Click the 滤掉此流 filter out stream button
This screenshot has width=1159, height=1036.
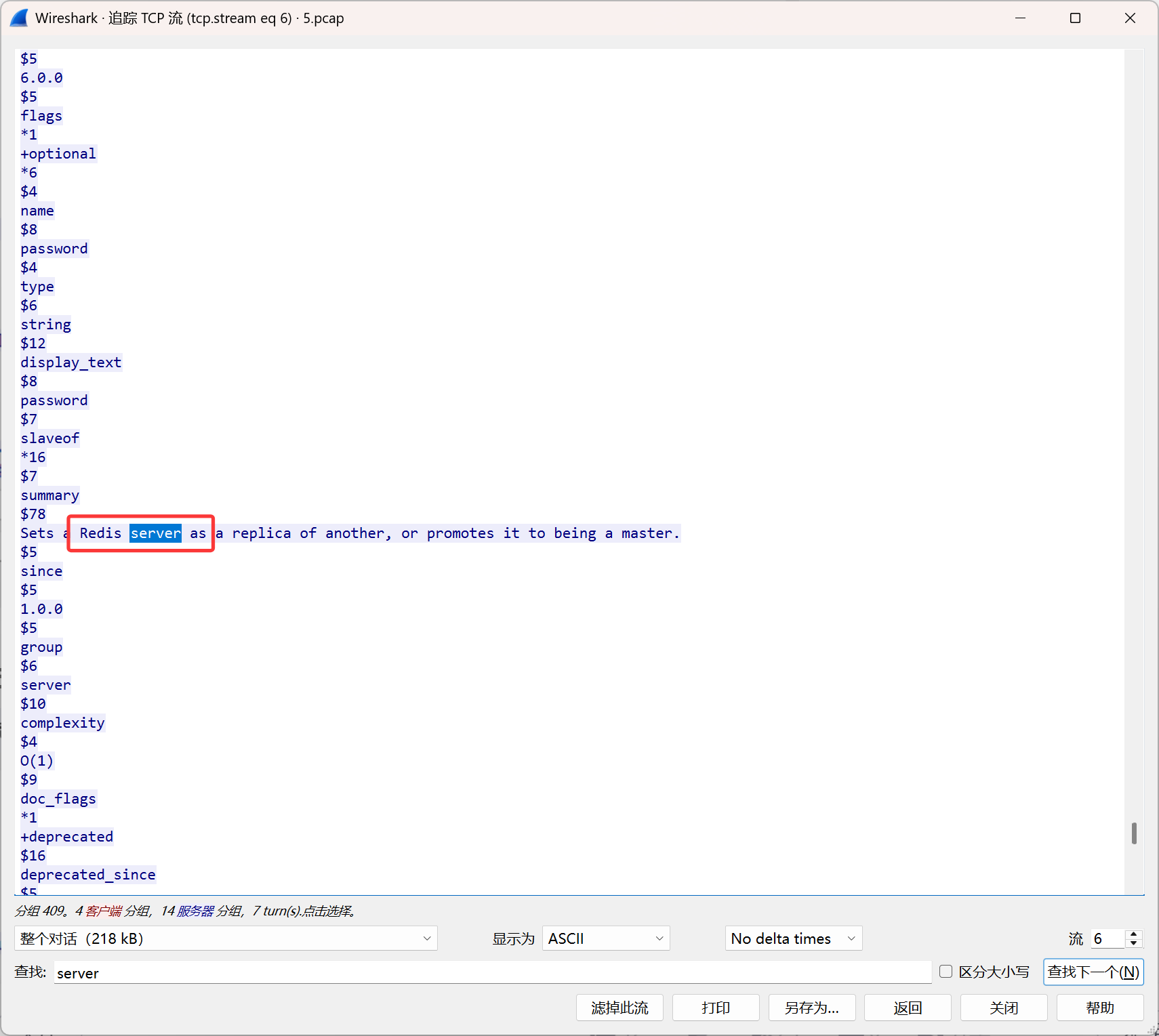(619, 1008)
